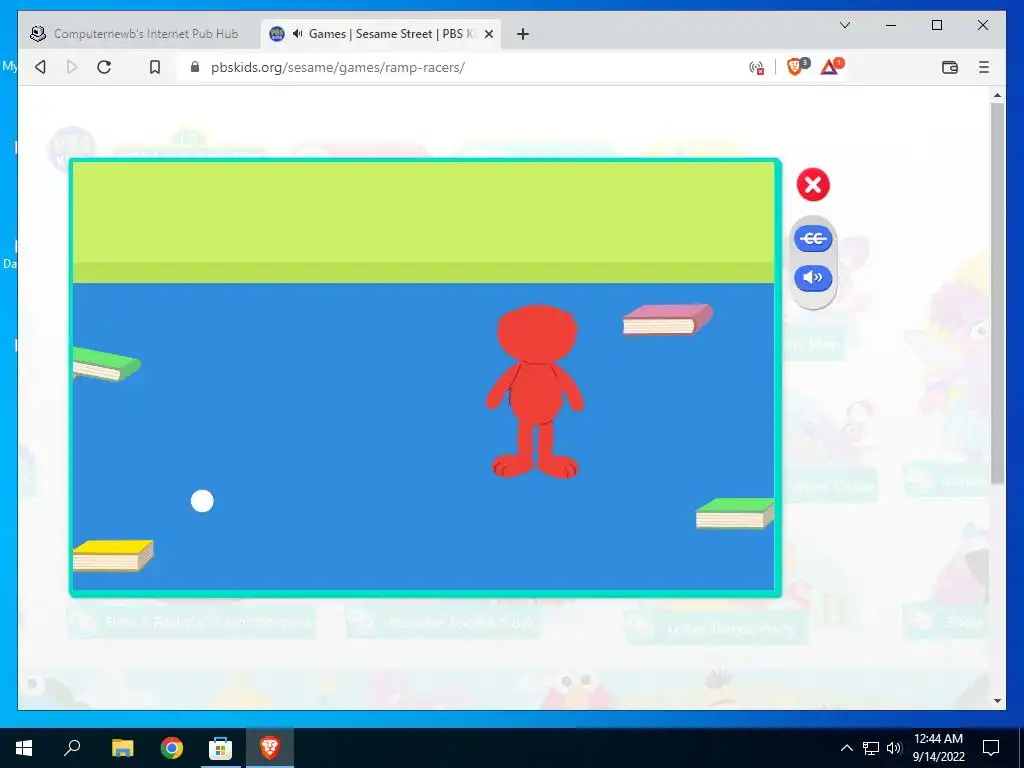Open Windows search from the taskbar
The height and width of the screenshot is (768, 1024).
(72, 748)
